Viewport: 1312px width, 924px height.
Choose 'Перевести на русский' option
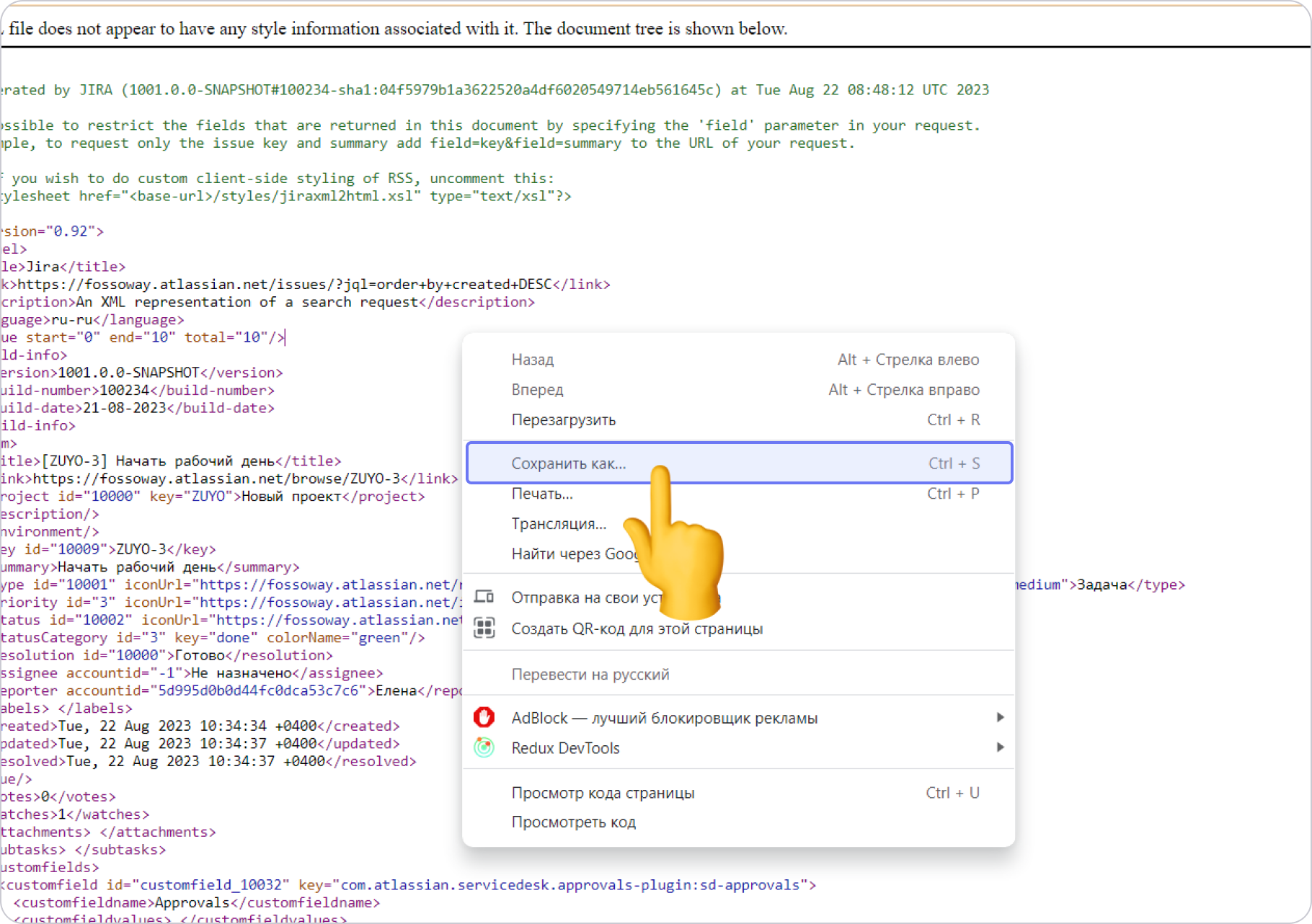click(x=590, y=675)
